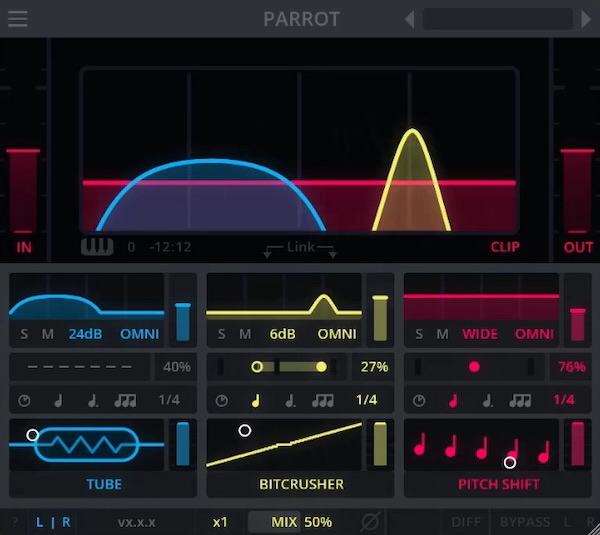The width and height of the screenshot is (600, 535).
Task: Change the blue band 24dB slope
Action: [x=85, y=334]
